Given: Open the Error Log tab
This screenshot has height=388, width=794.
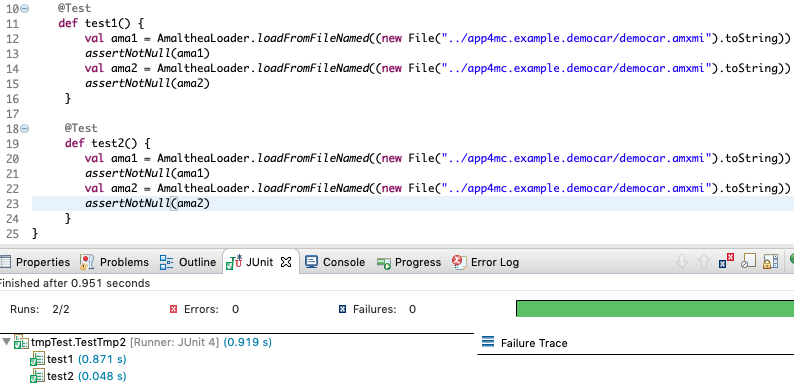Looking at the screenshot, I should tap(486, 262).
